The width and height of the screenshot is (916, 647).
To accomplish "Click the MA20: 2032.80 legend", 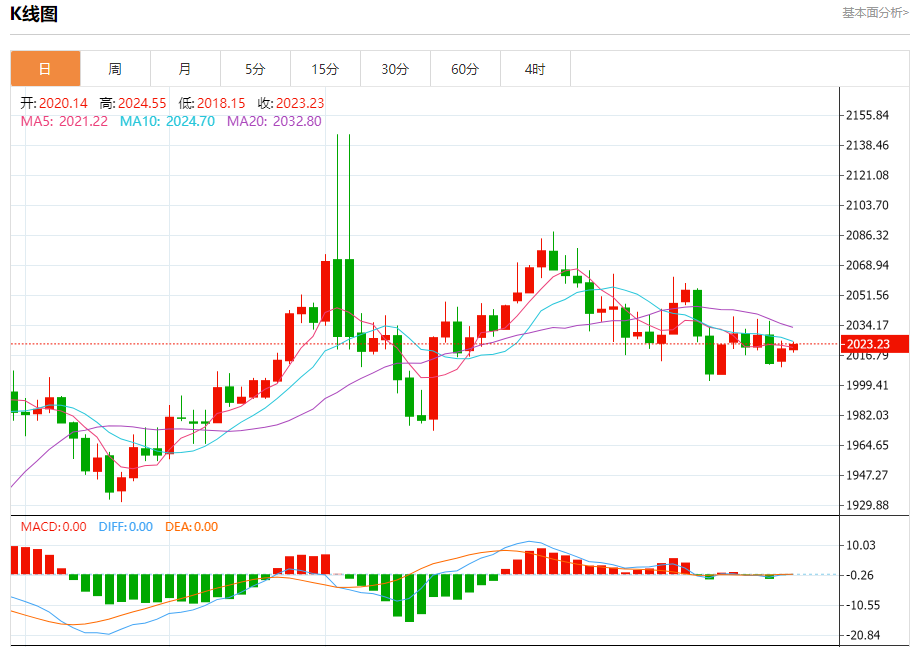I will click(x=274, y=121).
